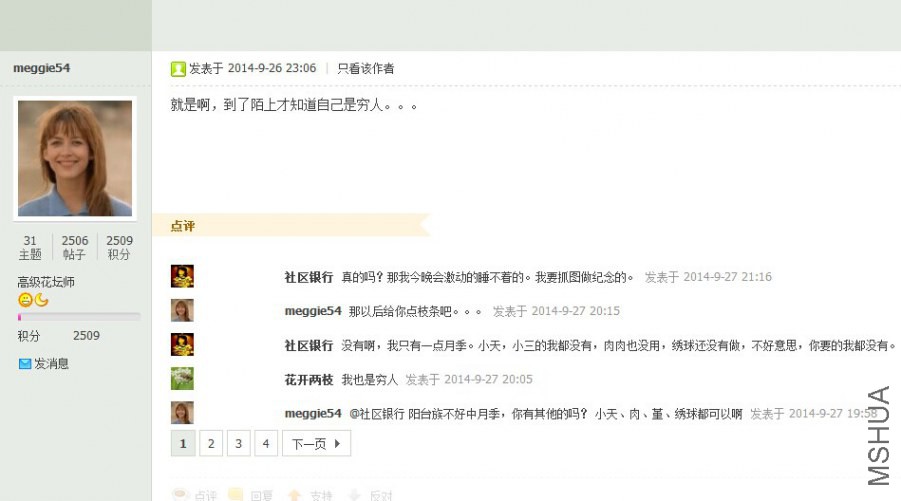Click the comment timestamp 2014-9-27 20:05
This screenshot has width=901, height=501.
488,379
